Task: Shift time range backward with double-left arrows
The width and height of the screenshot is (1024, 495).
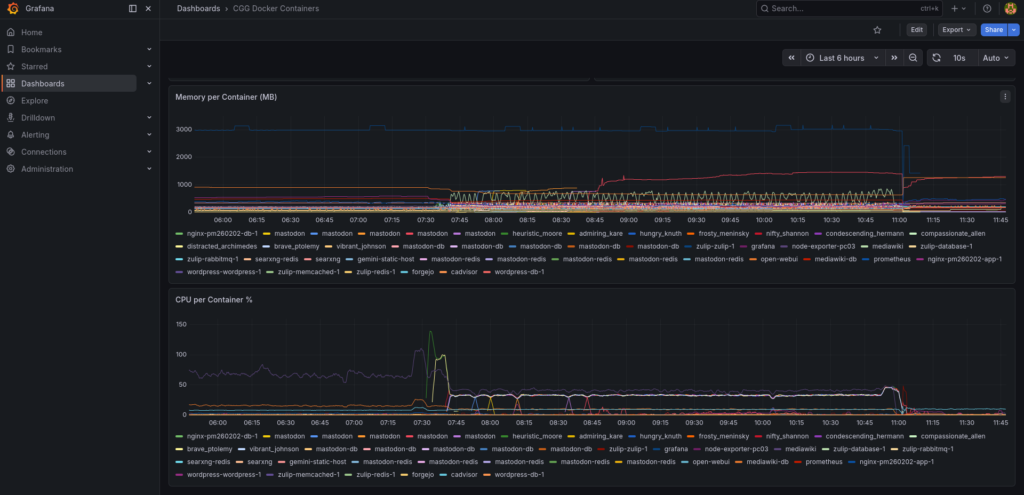Action: (792, 58)
